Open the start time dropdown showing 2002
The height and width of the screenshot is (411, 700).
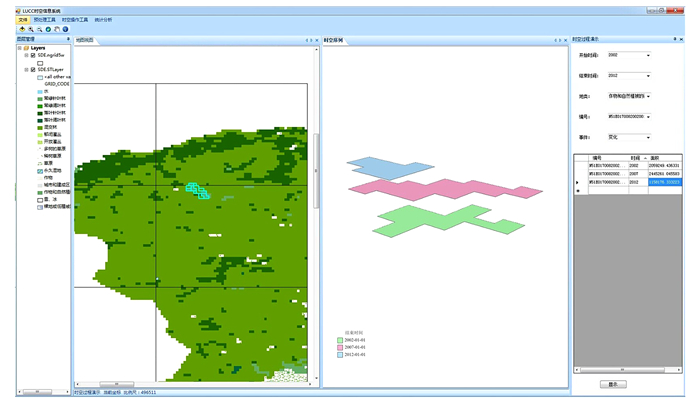(x=647, y=55)
